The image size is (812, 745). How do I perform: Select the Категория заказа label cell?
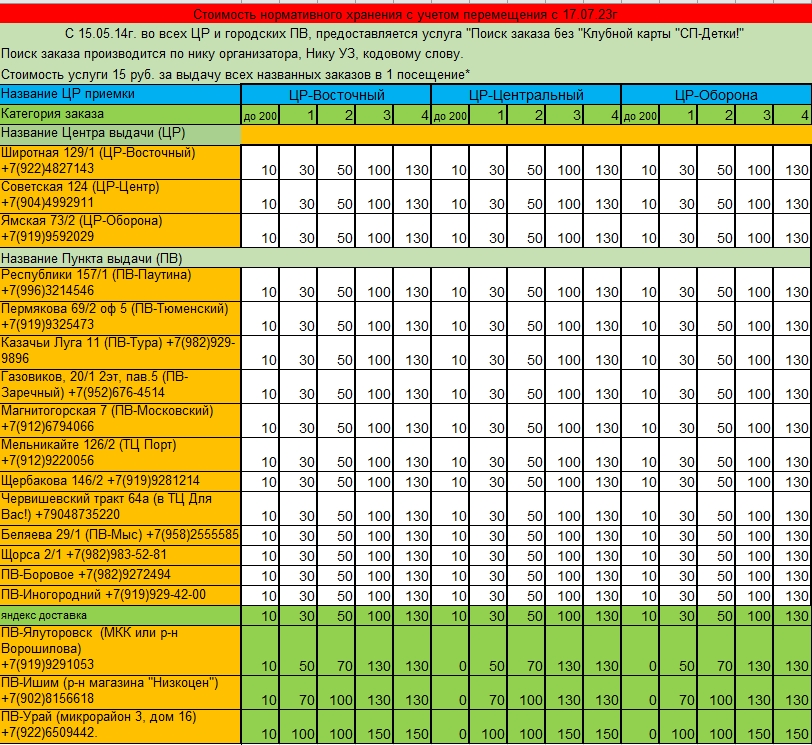click(120, 115)
